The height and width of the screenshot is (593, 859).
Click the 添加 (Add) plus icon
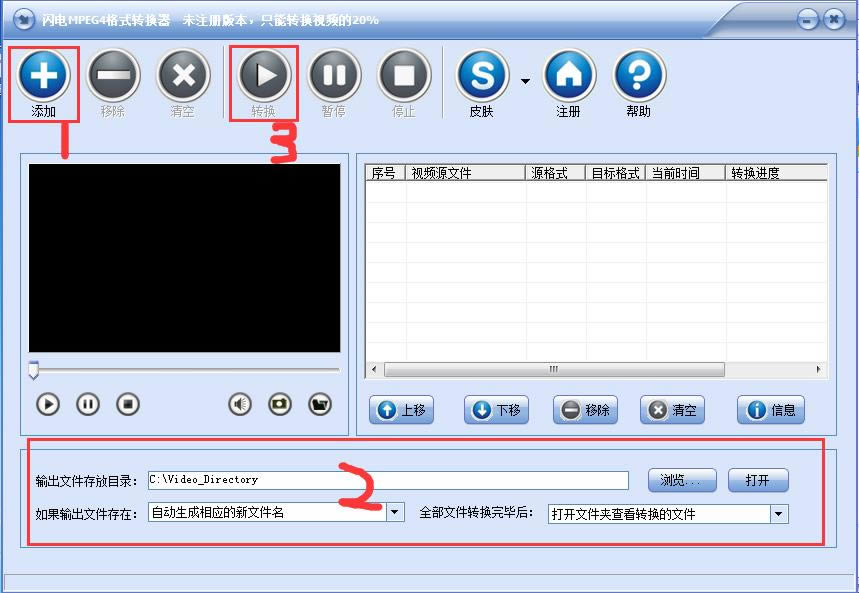(43, 75)
